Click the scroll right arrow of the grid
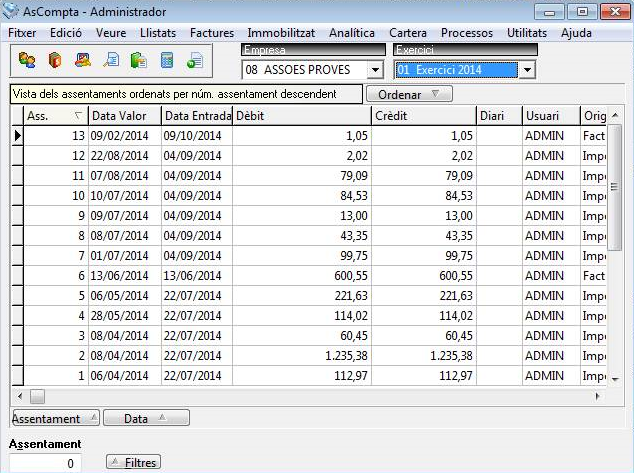Screen dimensions: 634x473 pos(598,396)
